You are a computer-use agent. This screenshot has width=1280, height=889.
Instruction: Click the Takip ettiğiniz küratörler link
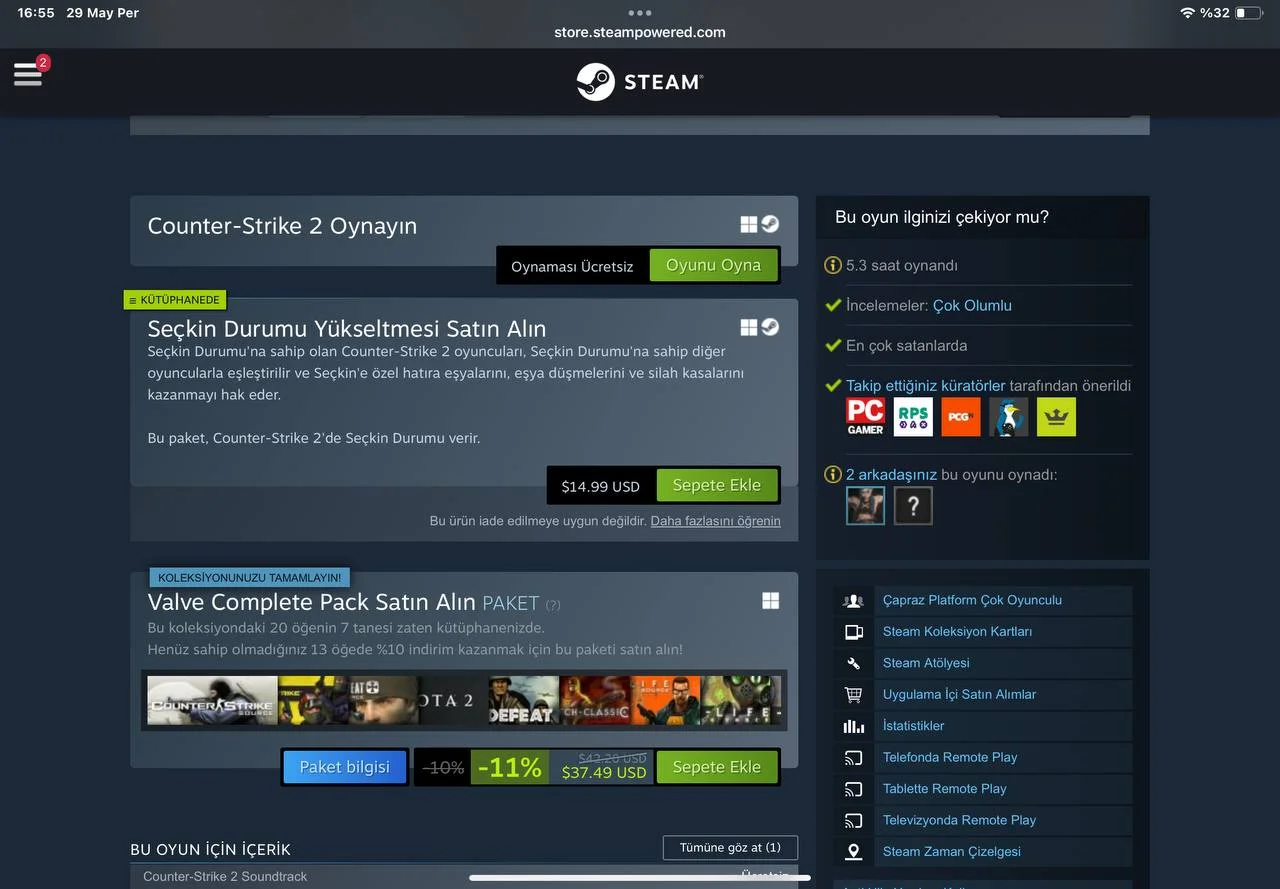pos(926,385)
